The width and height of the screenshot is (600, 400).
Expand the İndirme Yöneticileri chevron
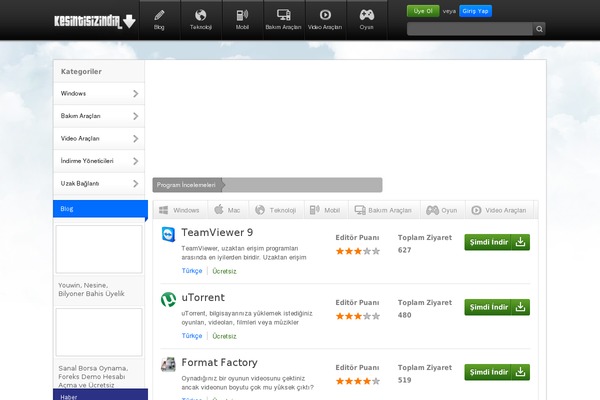tap(135, 161)
